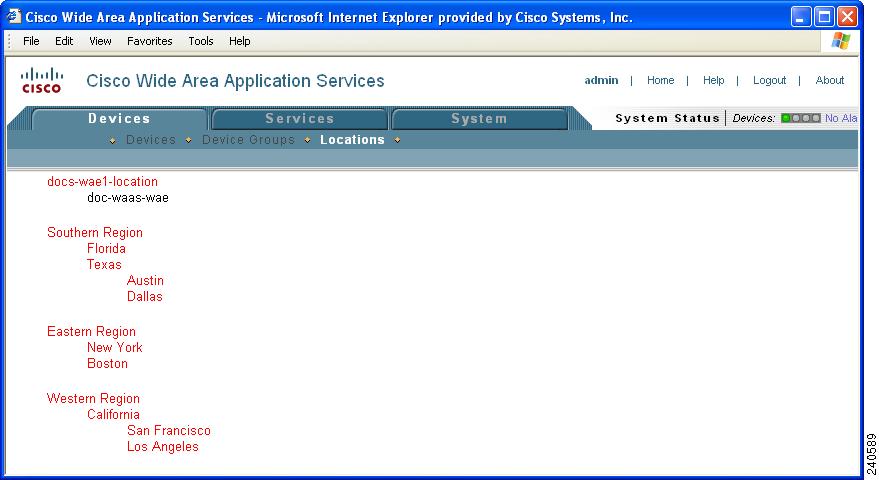The width and height of the screenshot is (879, 480).
Task: Close the Internet Explorer window
Action: point(848,17)
